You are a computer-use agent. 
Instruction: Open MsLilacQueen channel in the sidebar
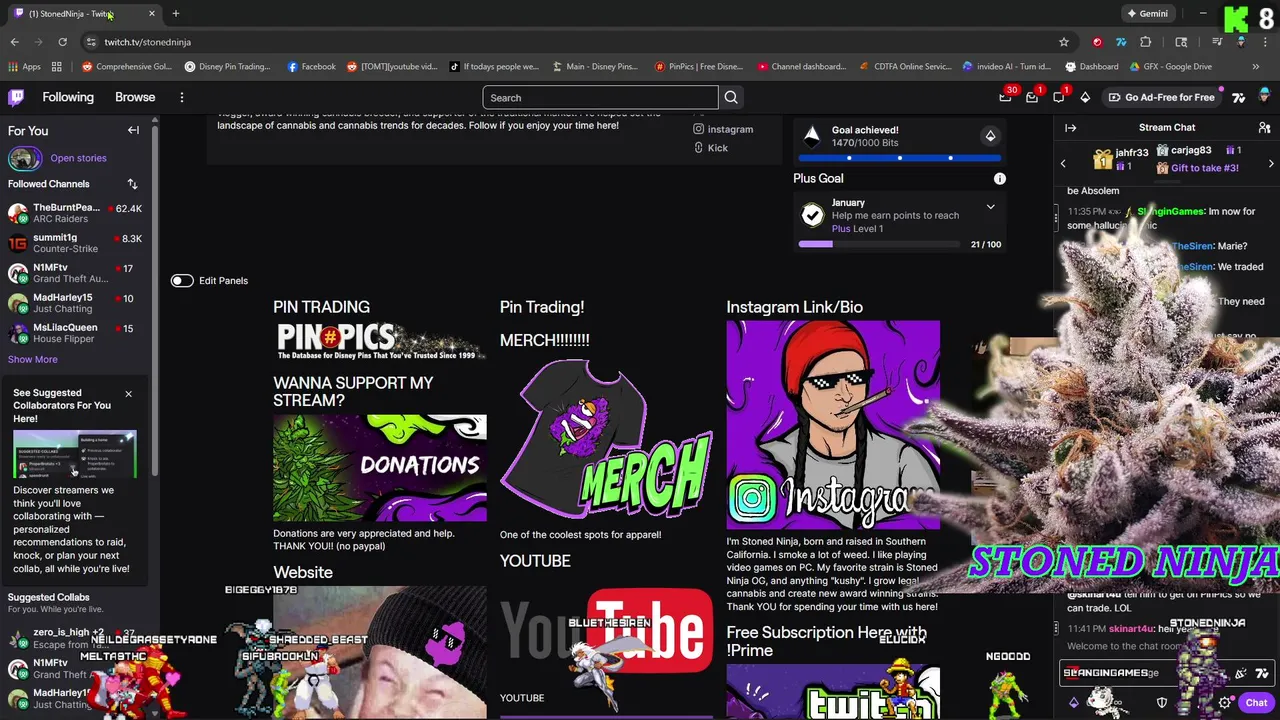[76, 333]
